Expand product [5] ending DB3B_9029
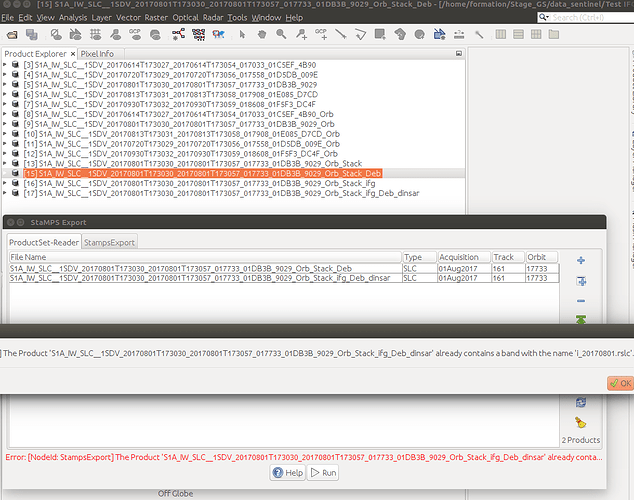Screen dimensions: 634x500 (x=5, y=84)
